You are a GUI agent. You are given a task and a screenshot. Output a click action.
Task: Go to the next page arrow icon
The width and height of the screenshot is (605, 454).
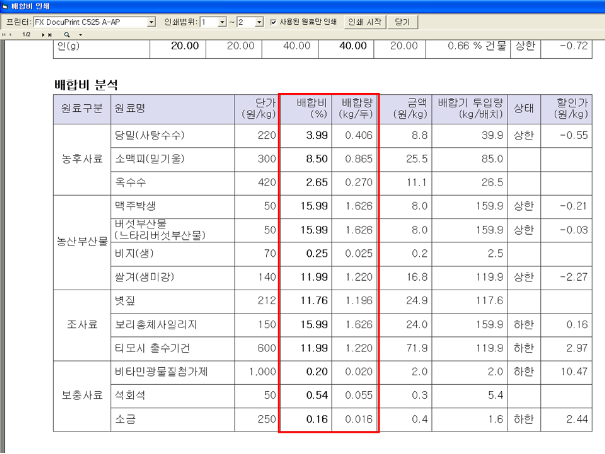pos(43,35)
